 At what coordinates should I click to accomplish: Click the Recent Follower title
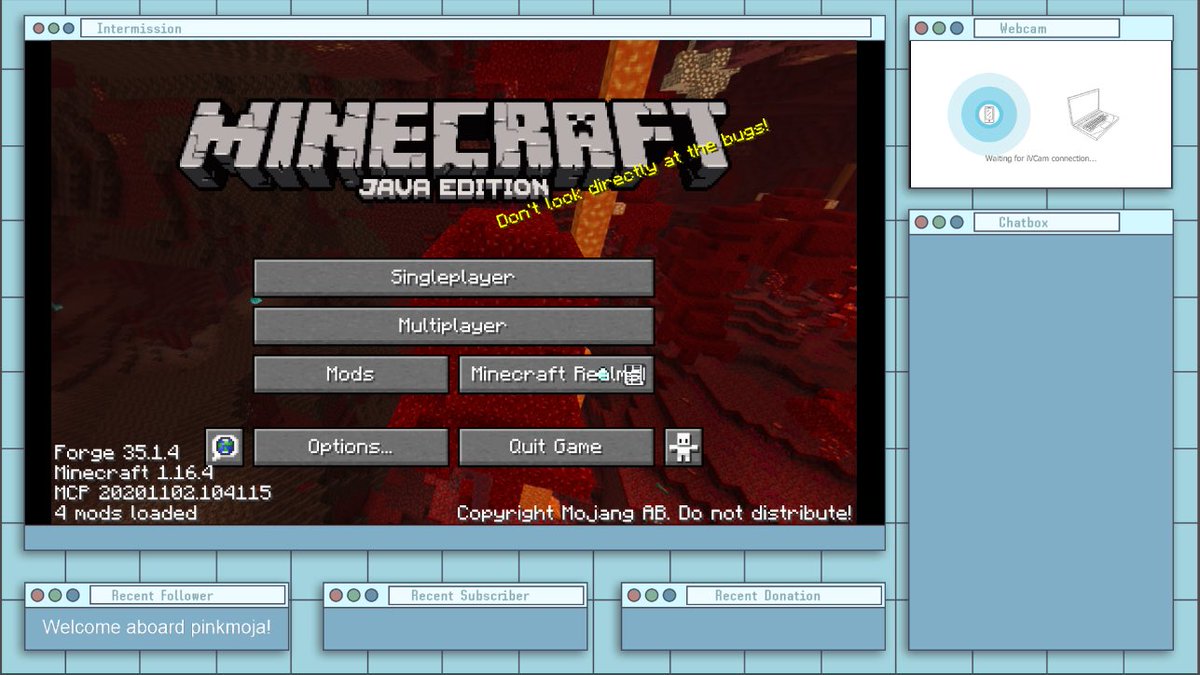tap(162, 595)
